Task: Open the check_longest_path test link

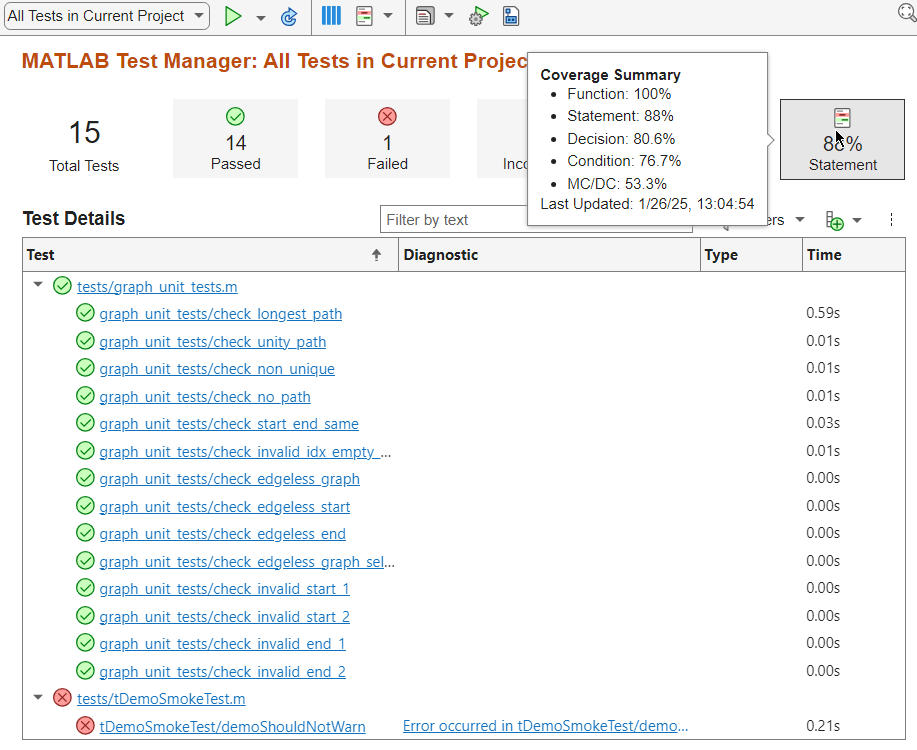Action: pos(221,314)
